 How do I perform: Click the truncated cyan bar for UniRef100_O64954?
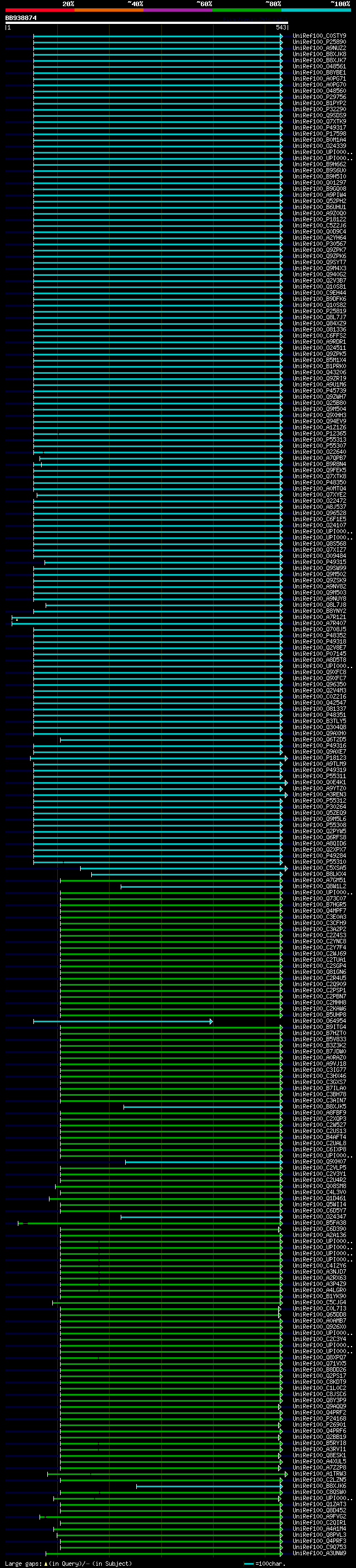pyautogui.click(x=123, y=1021)
